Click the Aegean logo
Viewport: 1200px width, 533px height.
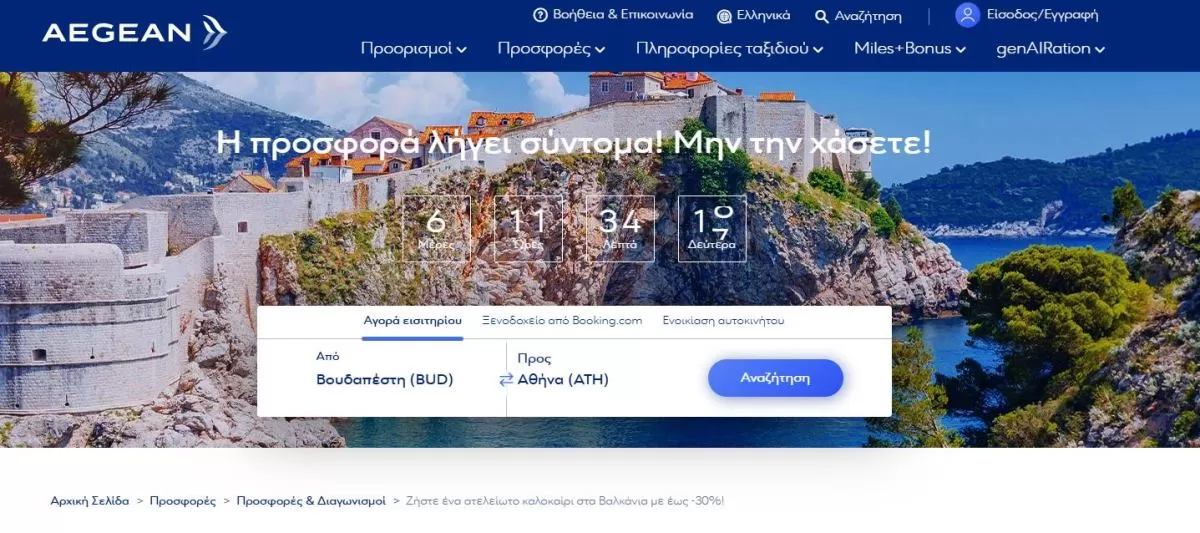point(134,33)
